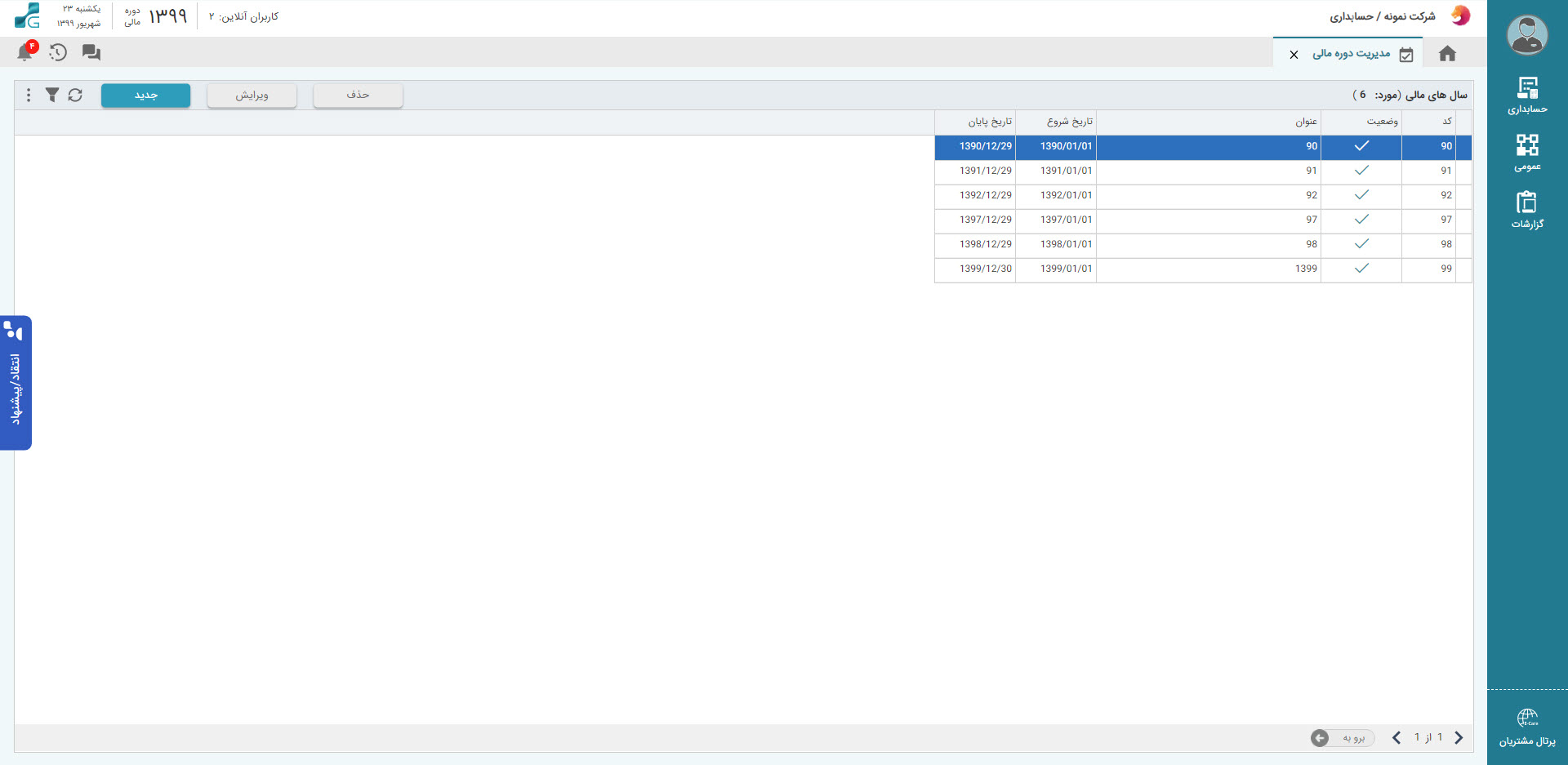Click the جدید new button

[x=145, y=96]
